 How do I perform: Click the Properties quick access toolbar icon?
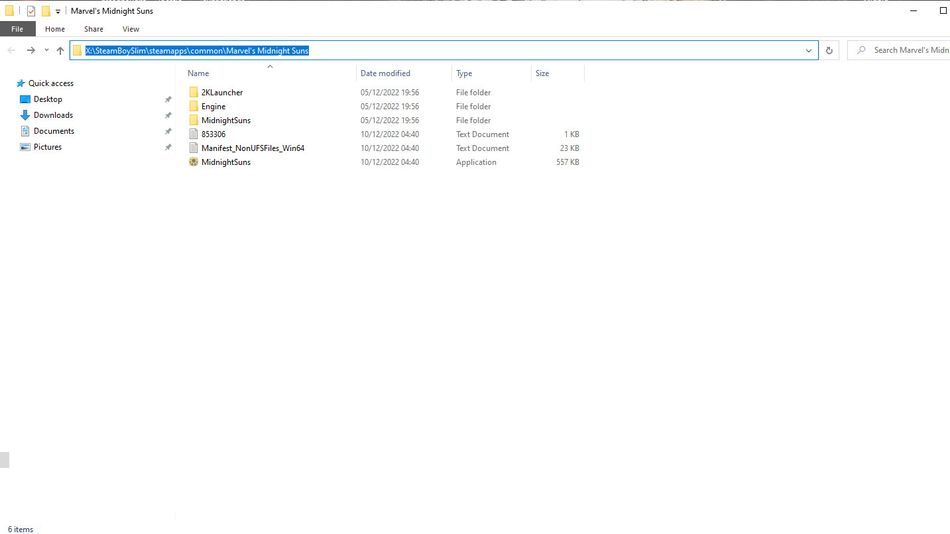pos(30,11)
